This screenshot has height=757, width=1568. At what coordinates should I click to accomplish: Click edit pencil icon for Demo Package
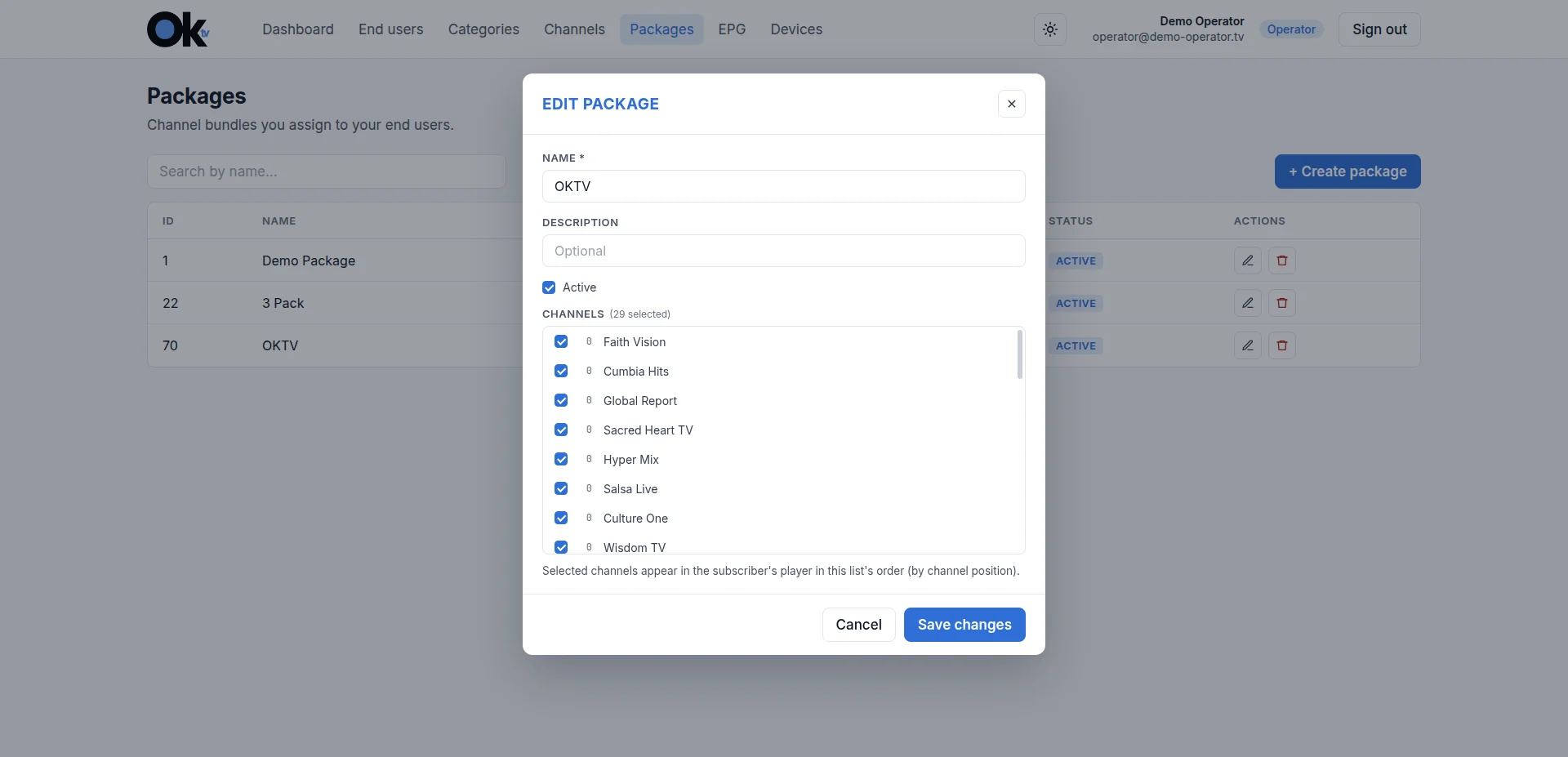pyautogui.click(x=1248, y=260)
